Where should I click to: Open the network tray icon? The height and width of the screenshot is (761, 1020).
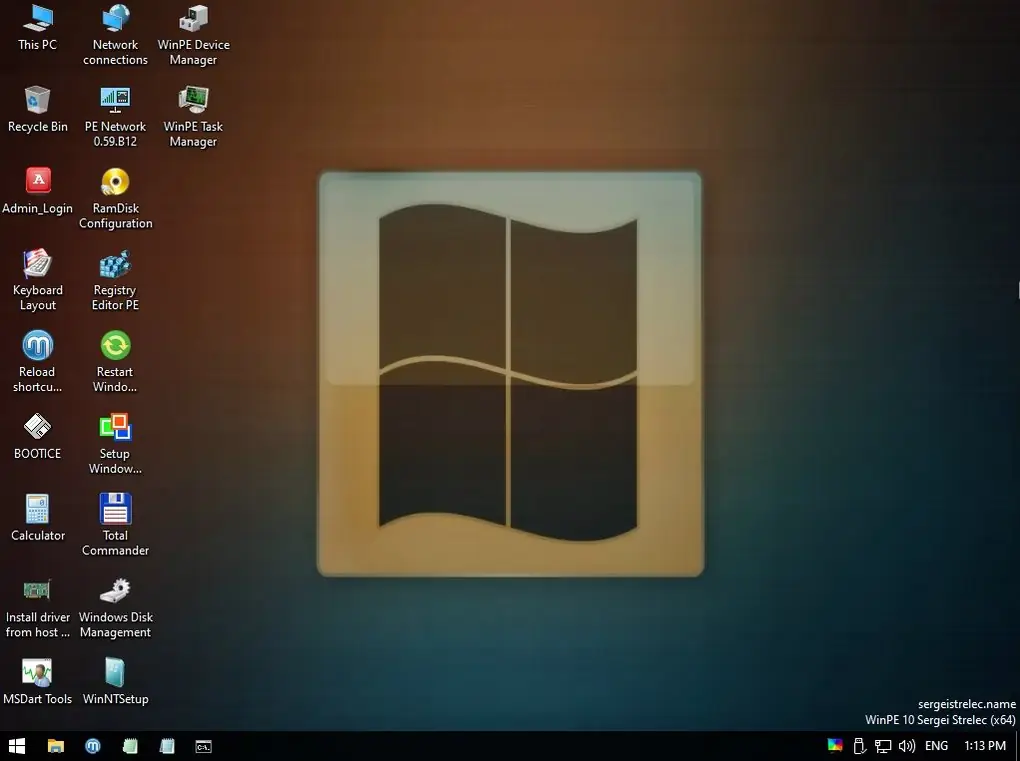[x=883, y=746]
